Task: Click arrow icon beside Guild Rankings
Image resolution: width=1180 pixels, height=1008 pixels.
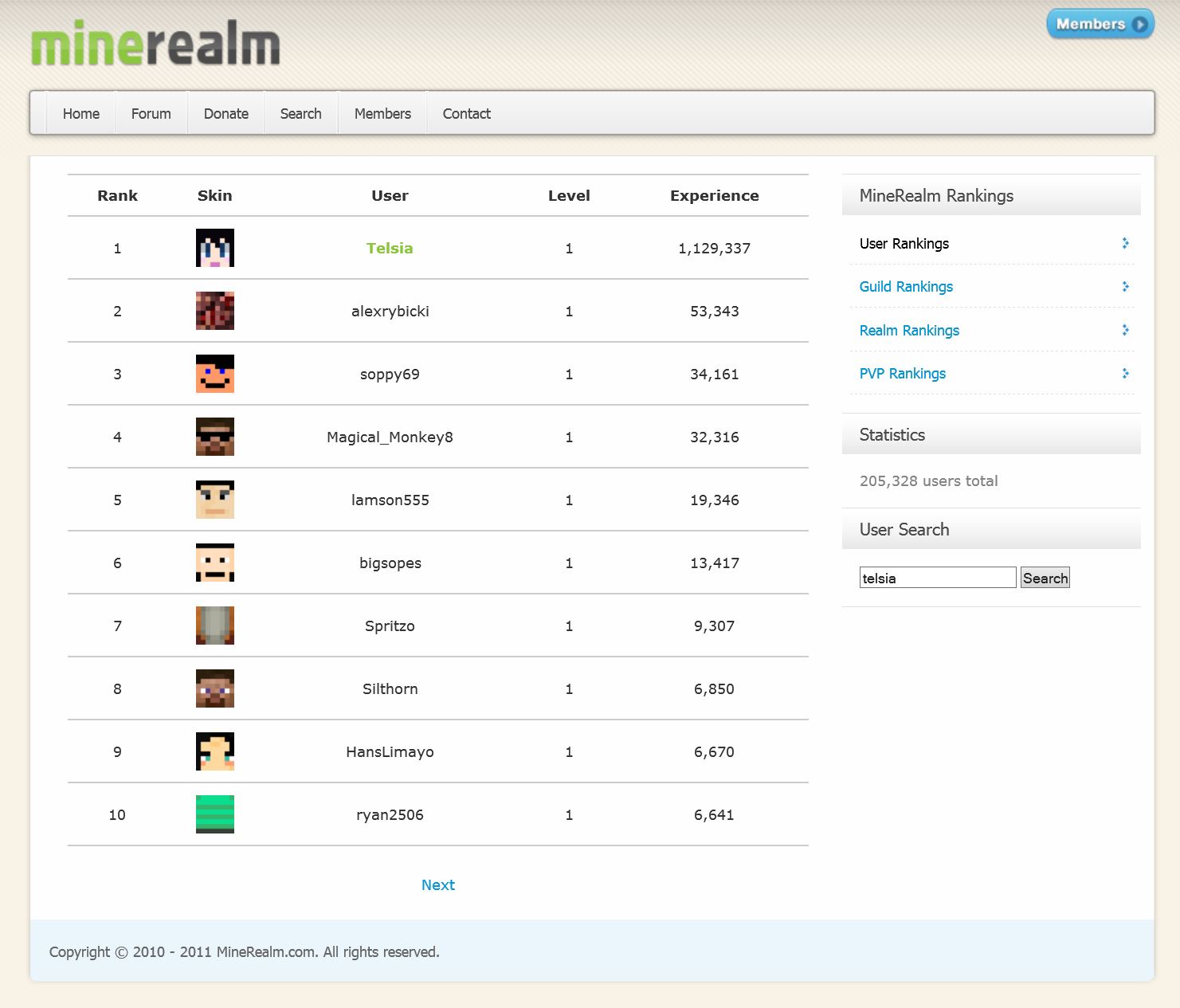Action: point(1125,287)
